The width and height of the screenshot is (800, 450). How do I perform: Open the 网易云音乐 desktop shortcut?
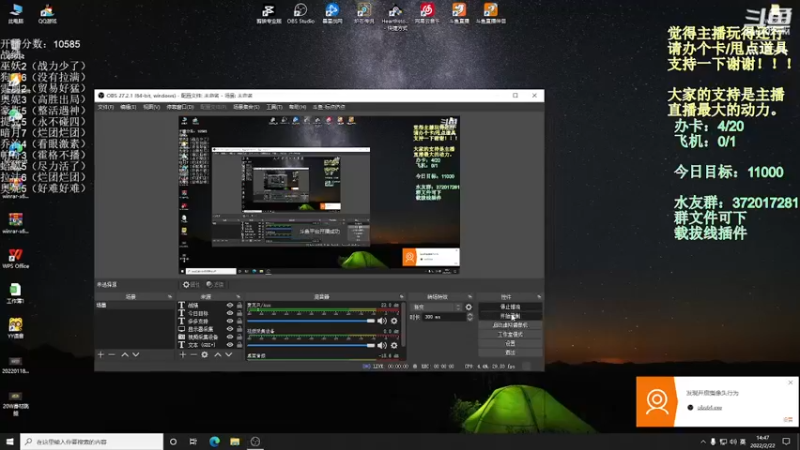pos(427,14)
